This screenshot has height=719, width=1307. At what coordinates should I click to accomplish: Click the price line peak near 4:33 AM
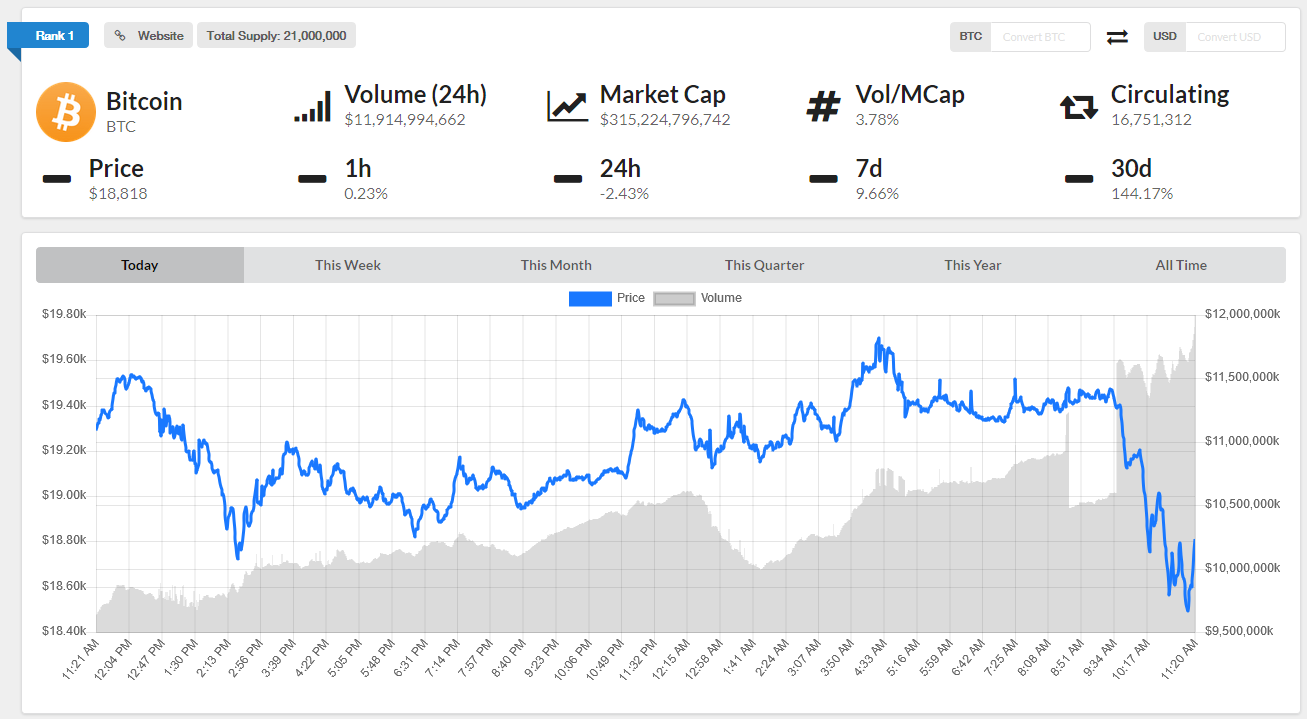[x=878, y=340]
